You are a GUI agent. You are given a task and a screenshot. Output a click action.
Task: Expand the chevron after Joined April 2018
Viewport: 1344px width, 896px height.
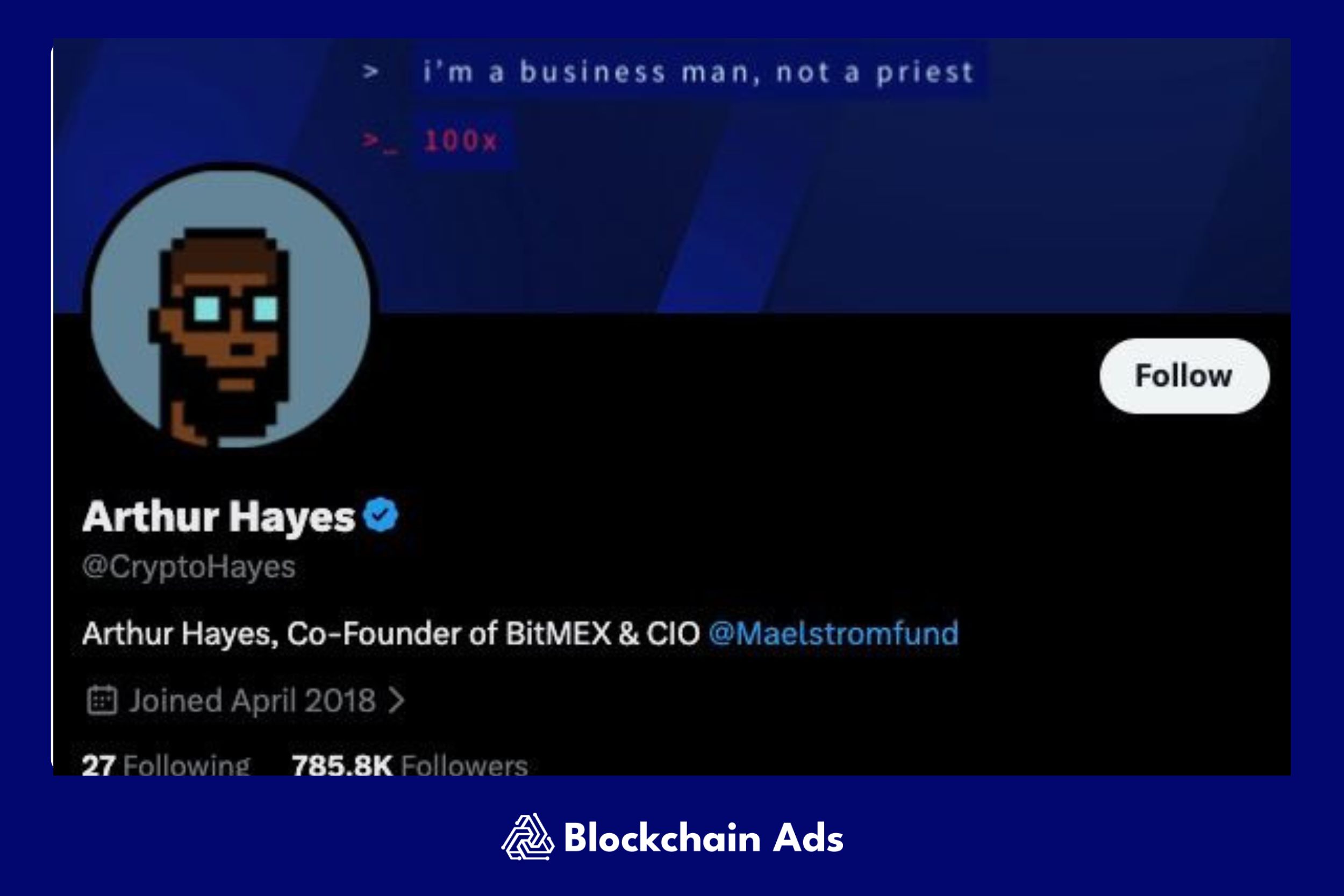click(x=396, y=700)
